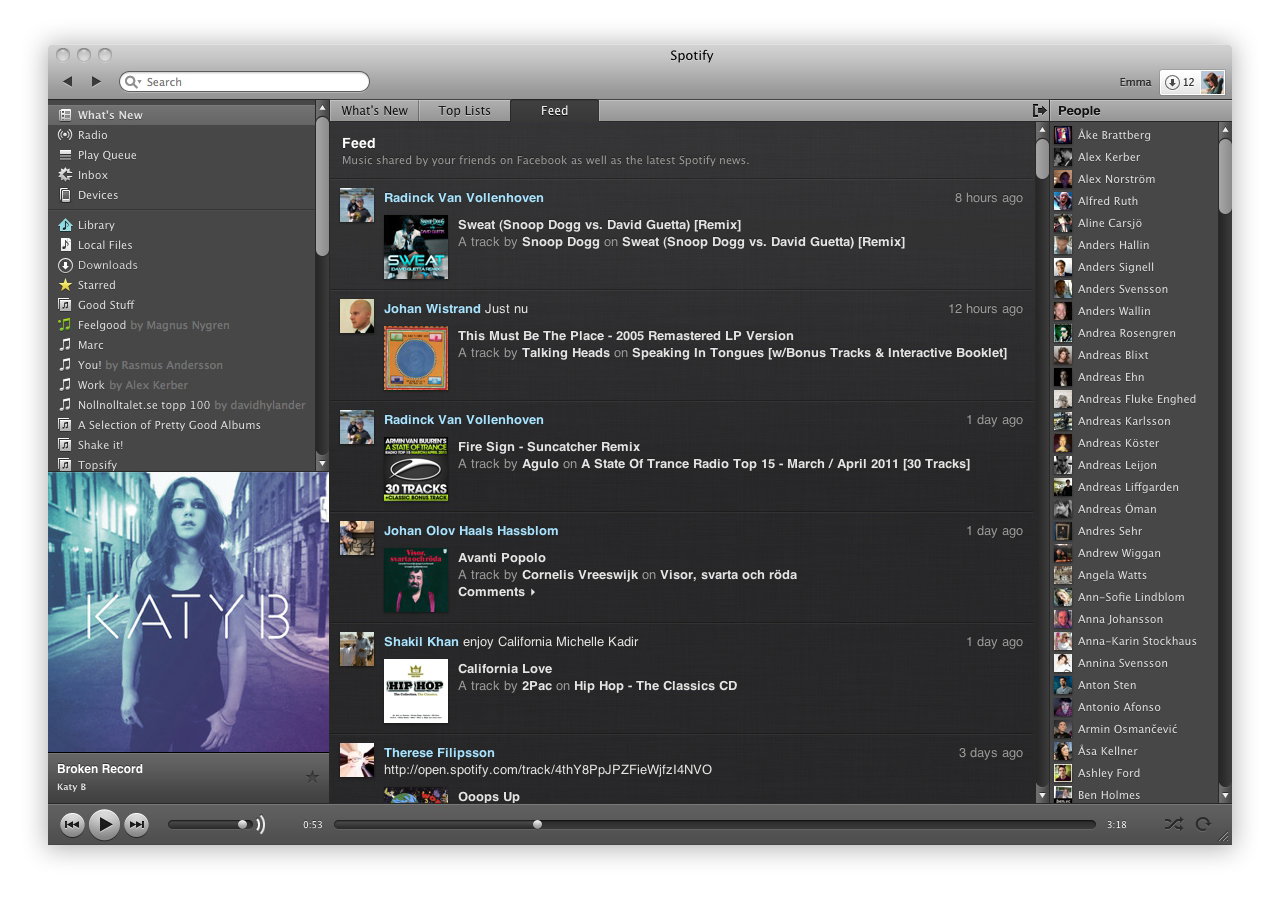This screenshot has width=1280, height=904.
Task: Open the Therese Filipsson shared track URL
Action: [x=548, y=770]
